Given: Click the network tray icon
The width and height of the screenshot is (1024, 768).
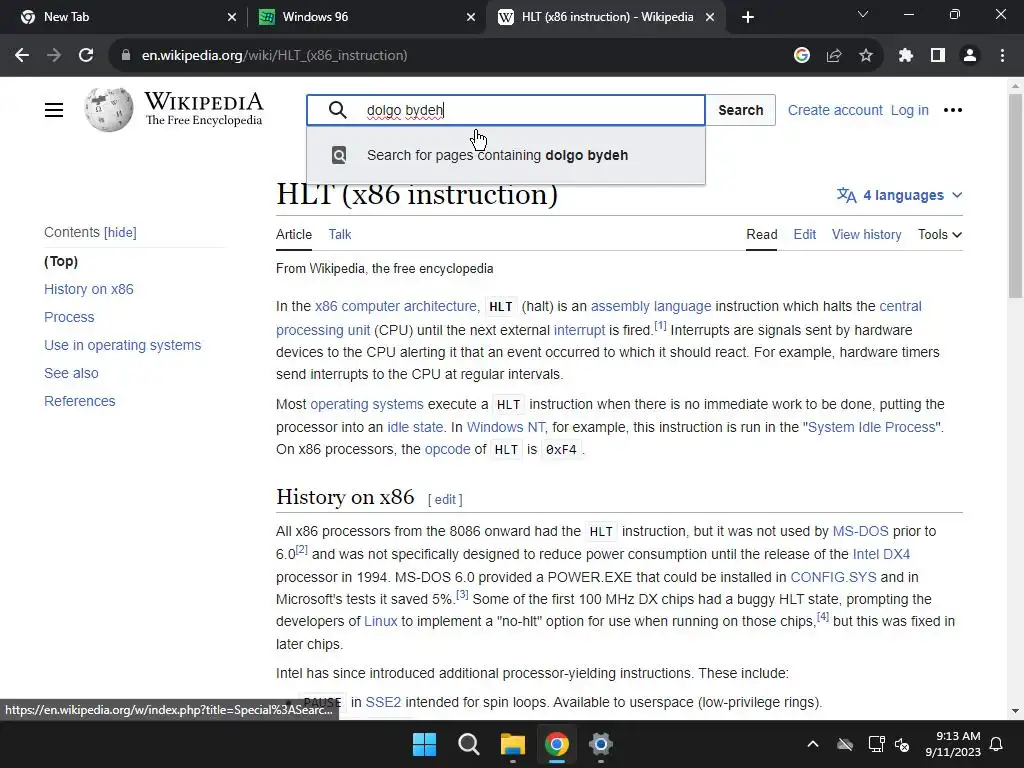Looking at the screenshot, I should pos(876,744).
